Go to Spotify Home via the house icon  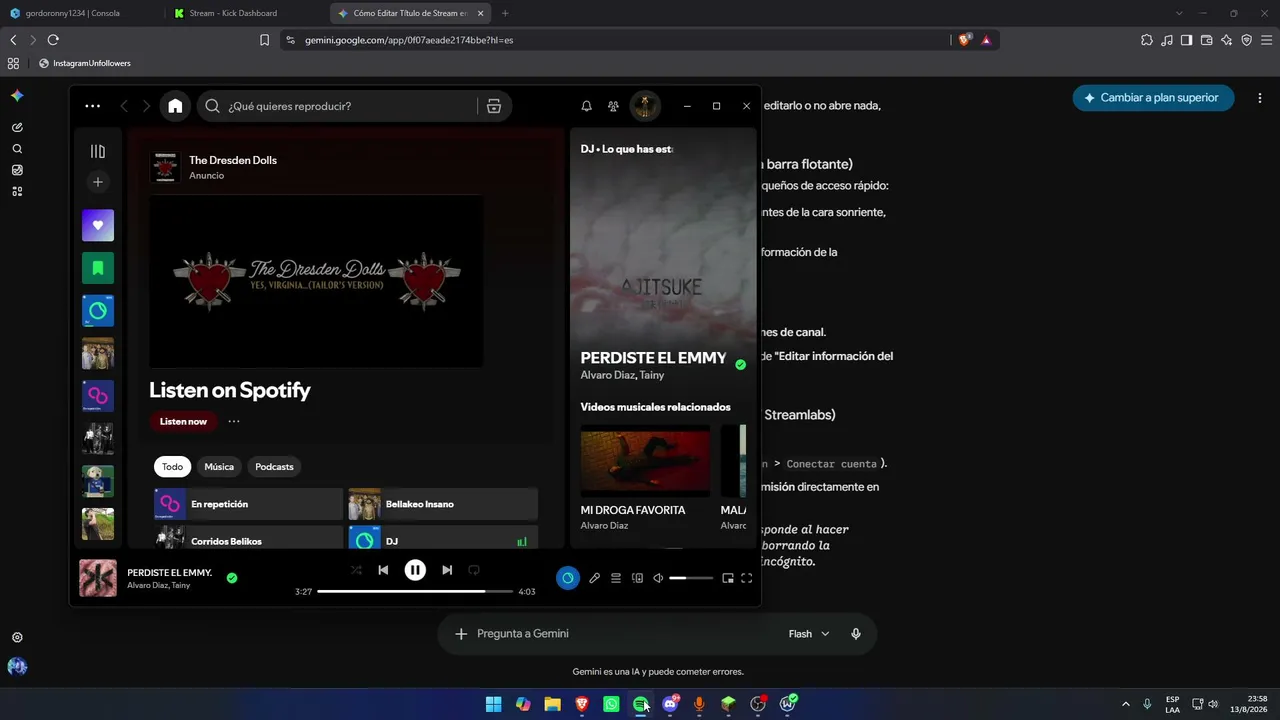pos(175,106)
